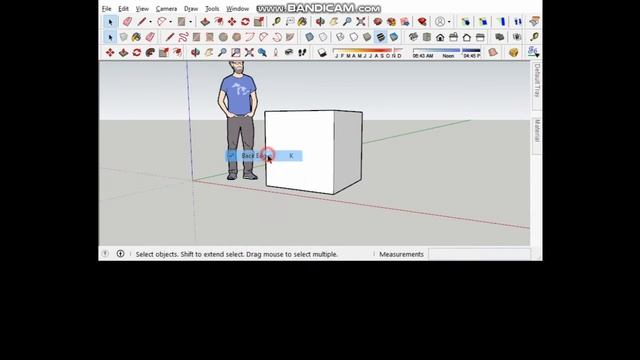Open the Tools menu
The width and height of the screenshot is (640, 360).
point(212,9)
